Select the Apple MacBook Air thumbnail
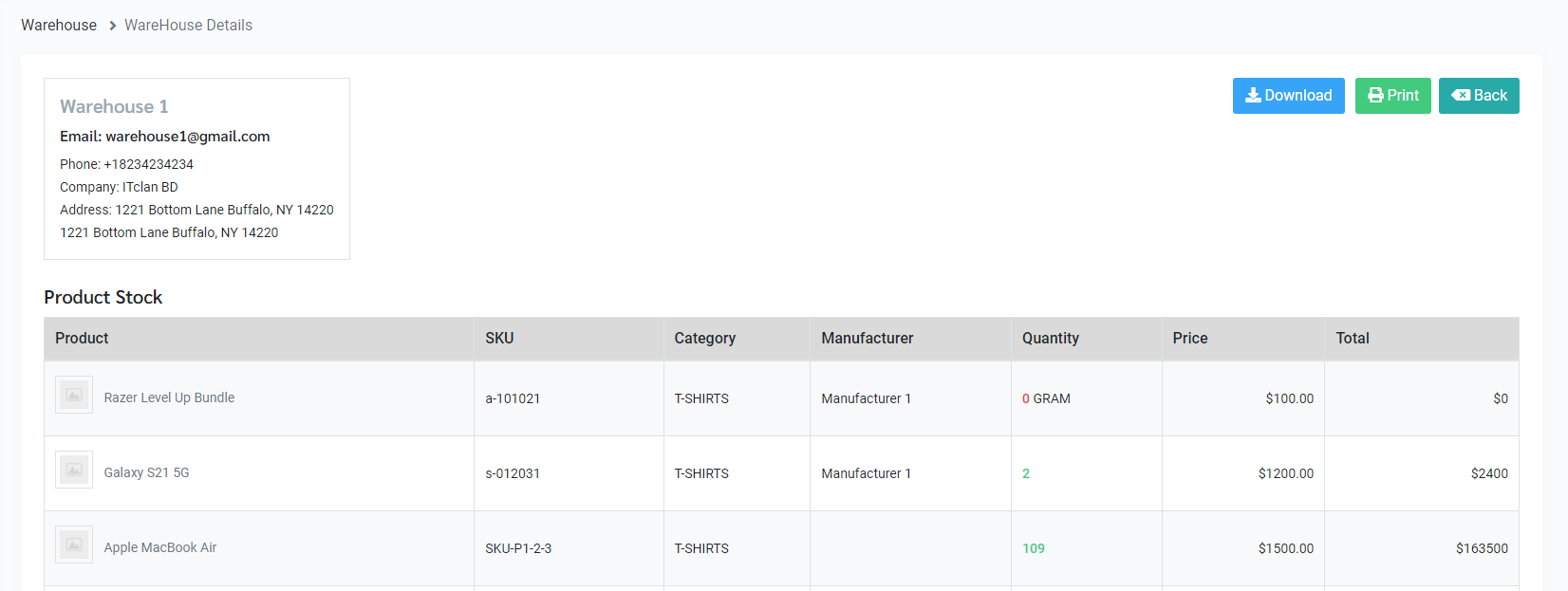1568x591 pixels. [74, 545]
